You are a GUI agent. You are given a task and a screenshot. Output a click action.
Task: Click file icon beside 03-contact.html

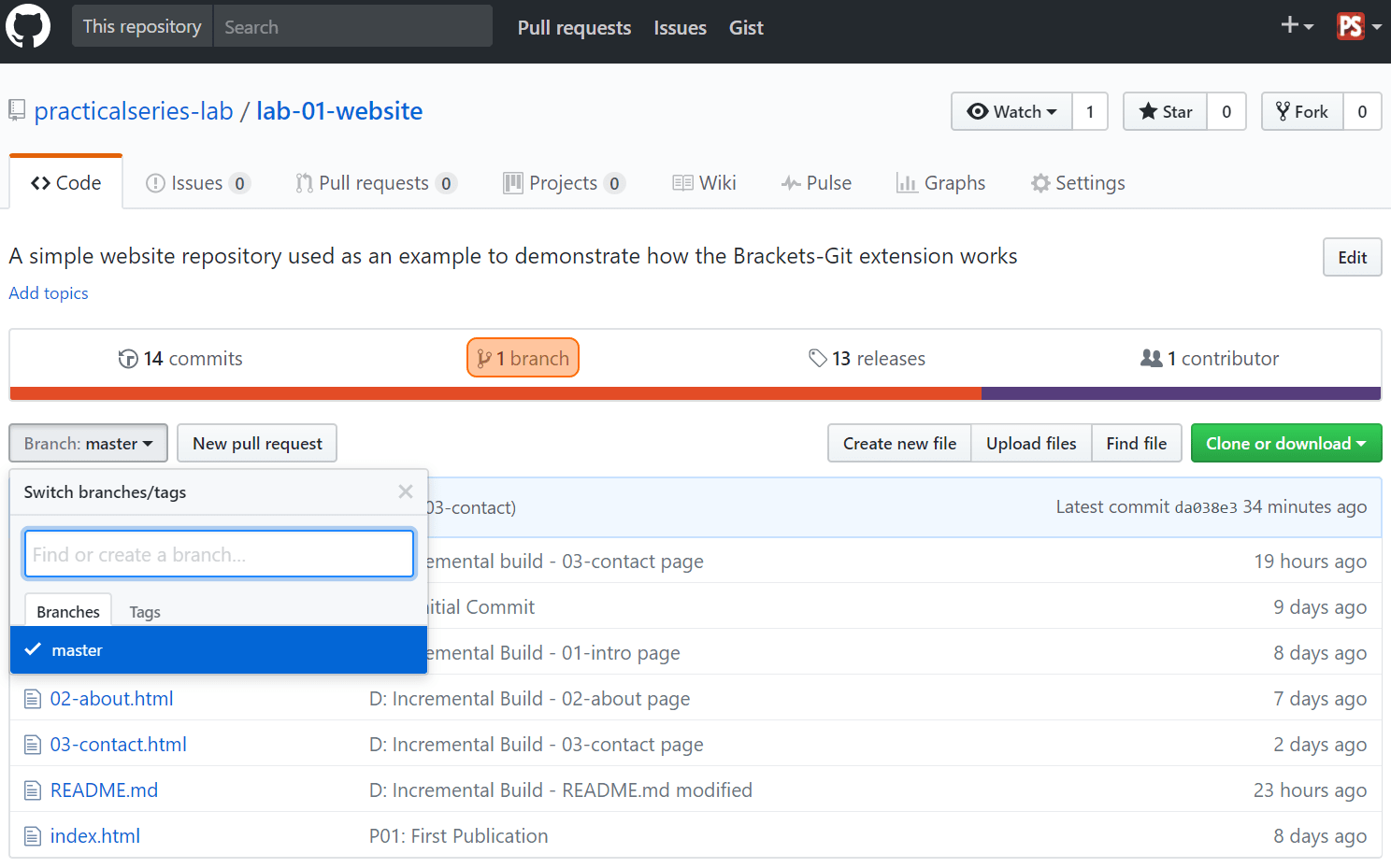point(33,745)
